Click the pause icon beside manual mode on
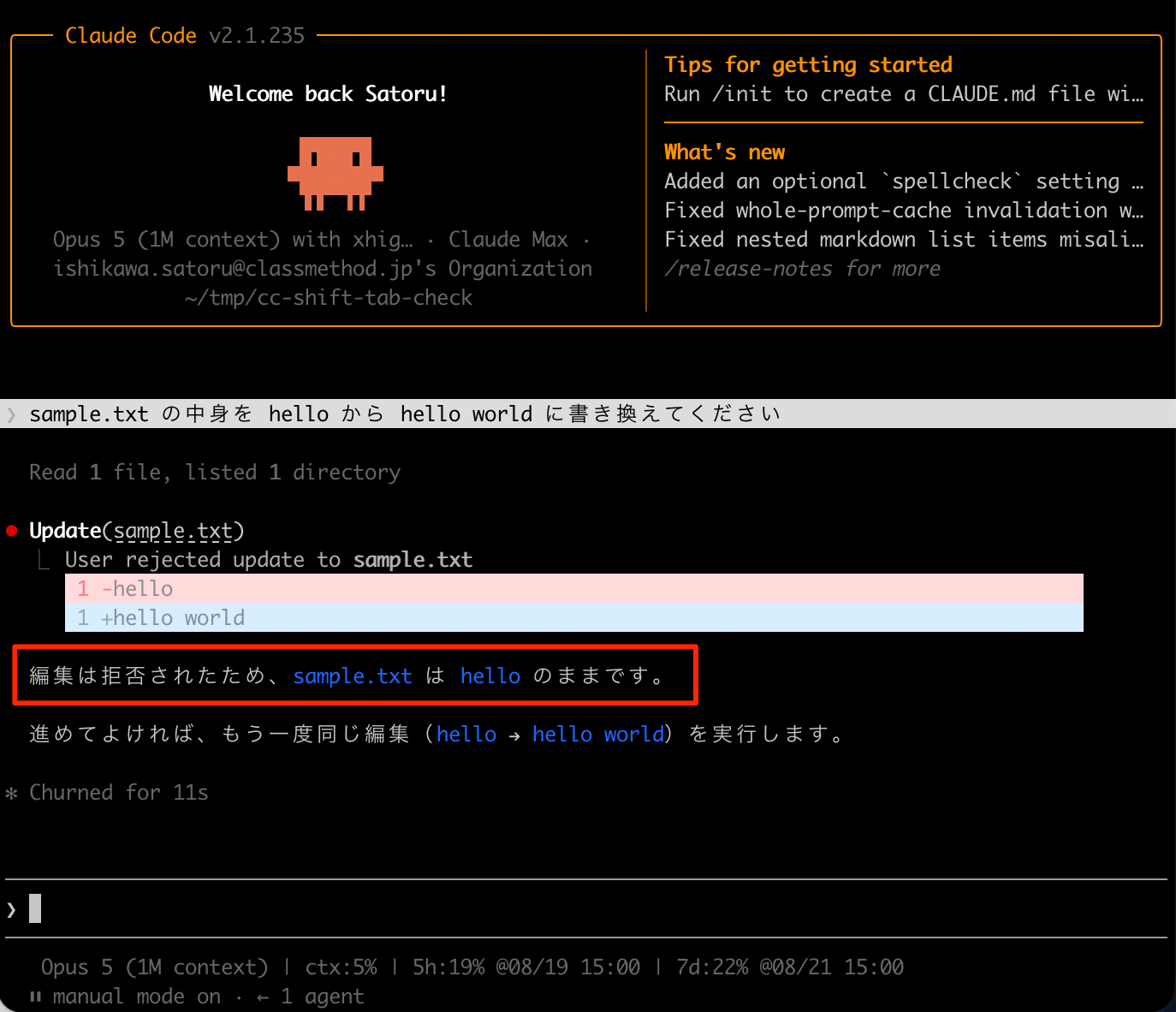 tap(35, 997)
